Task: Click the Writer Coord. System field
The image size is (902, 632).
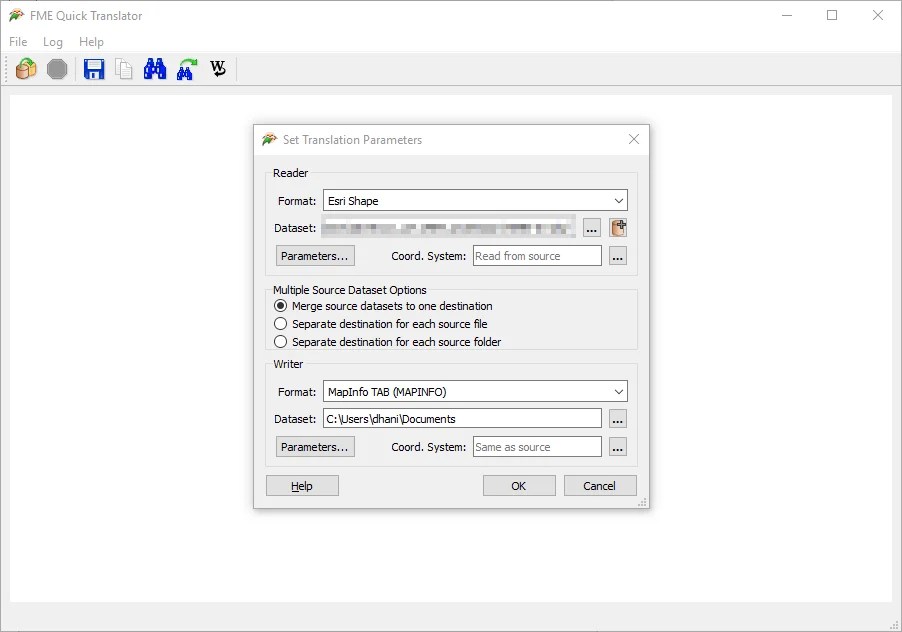Action: [x=537, y=447]
